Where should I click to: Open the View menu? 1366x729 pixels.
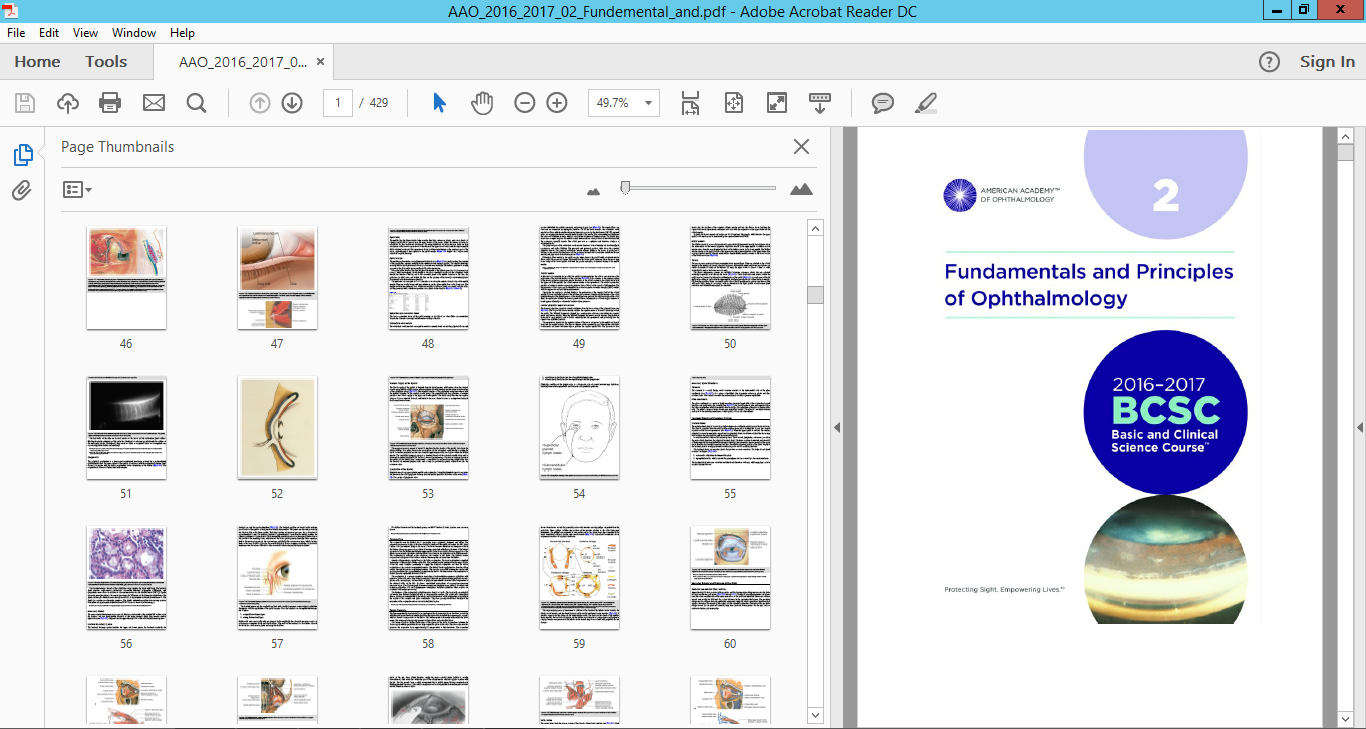[x=86, y=33]
